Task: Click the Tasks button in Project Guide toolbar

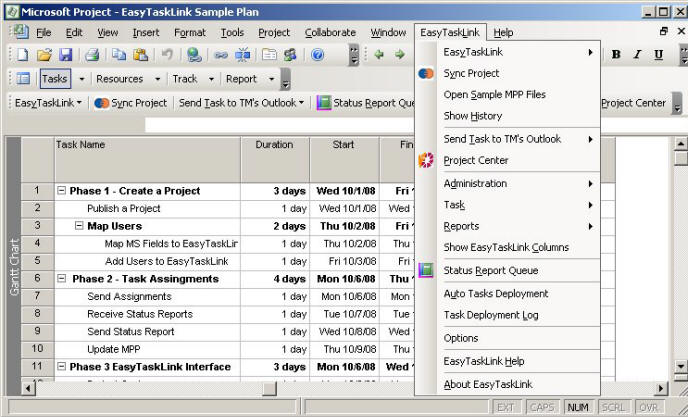Action: (55, 79)
